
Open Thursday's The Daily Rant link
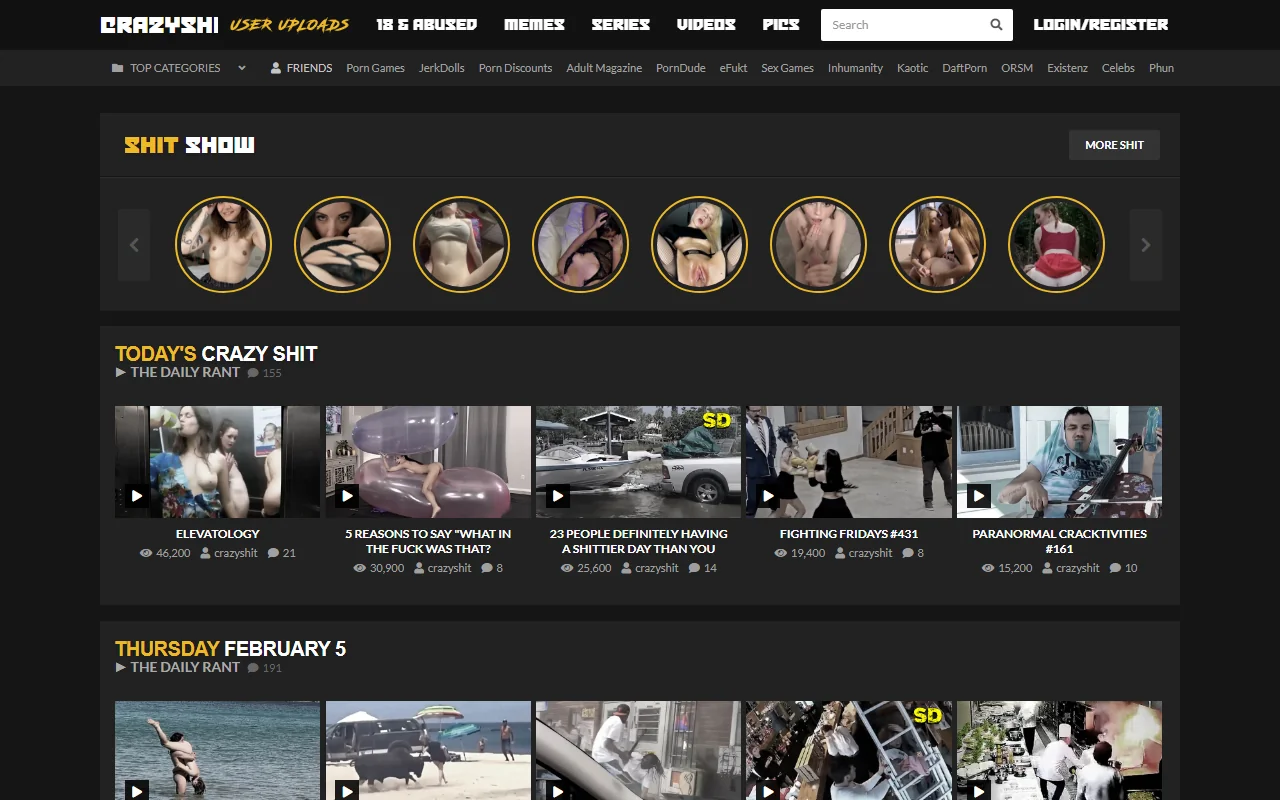tap(185, 667)
